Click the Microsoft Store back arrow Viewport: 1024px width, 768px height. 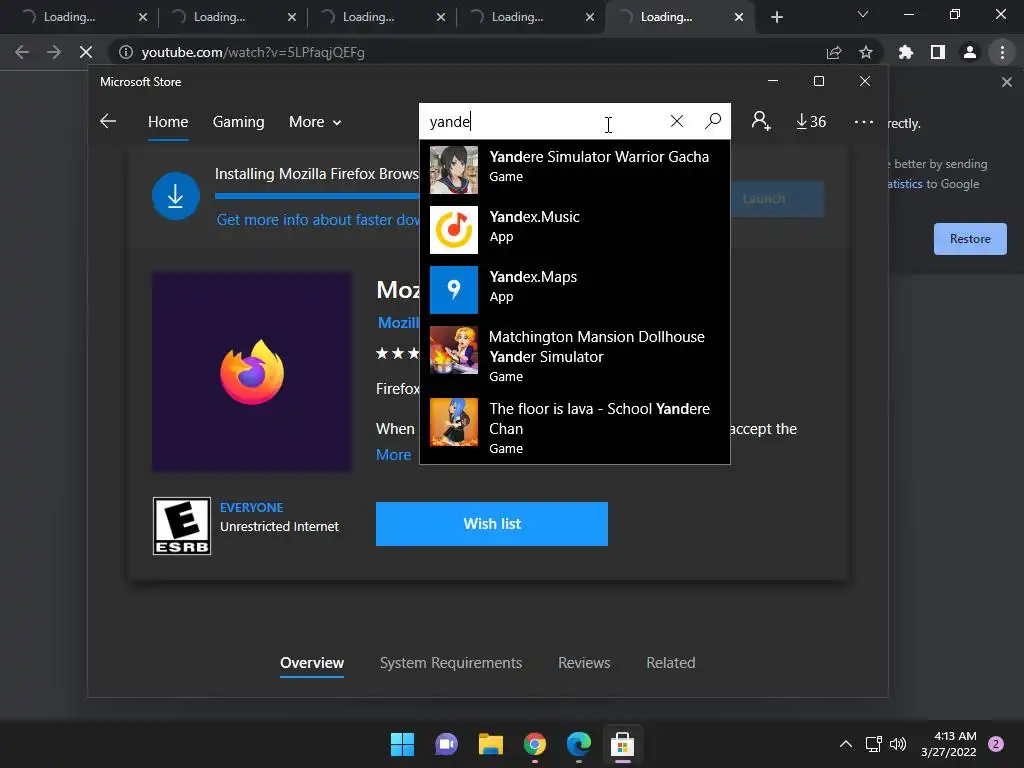pyautogui.click(x=108, y=121)
